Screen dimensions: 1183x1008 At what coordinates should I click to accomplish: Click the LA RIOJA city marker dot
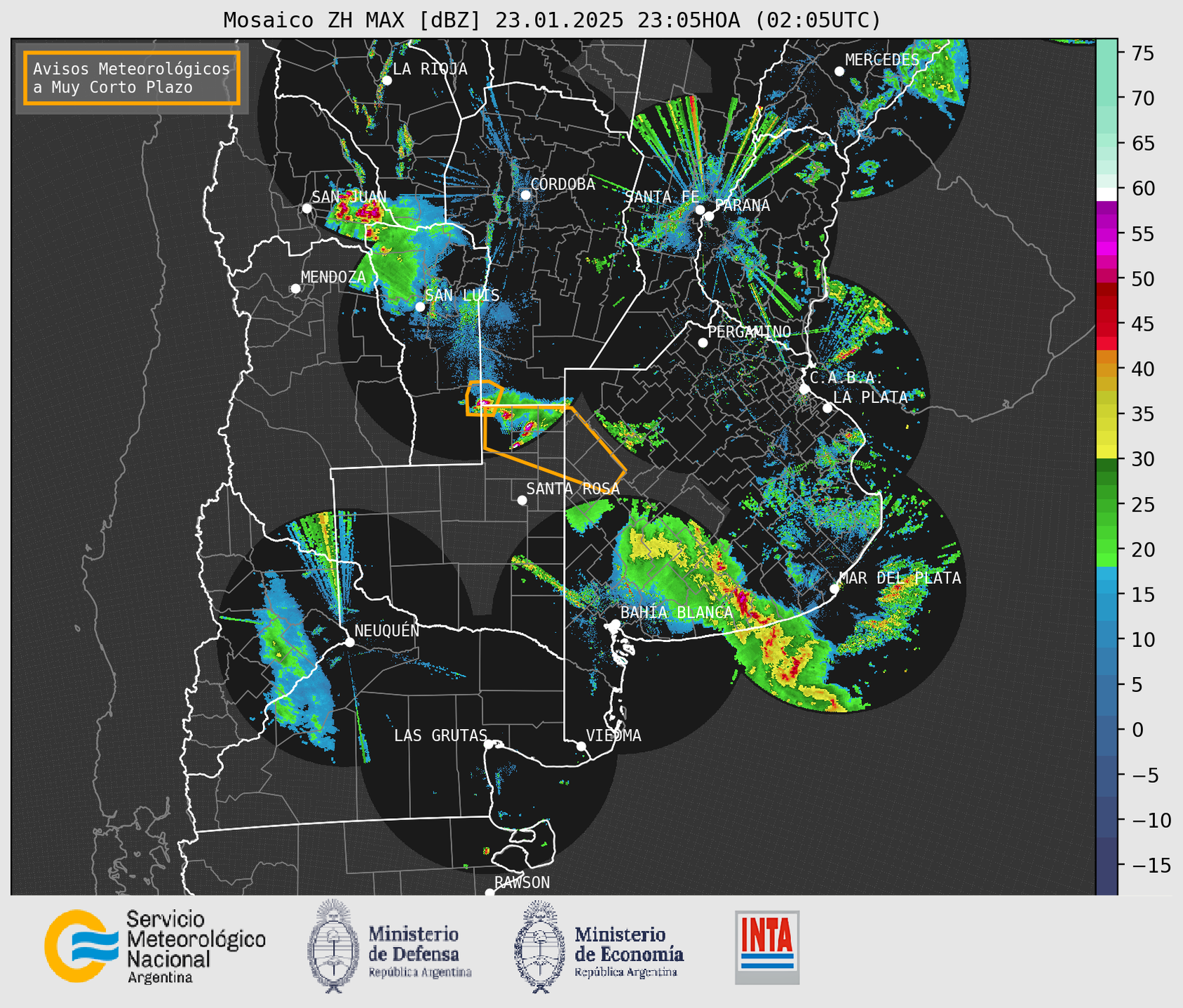[386, 81]
